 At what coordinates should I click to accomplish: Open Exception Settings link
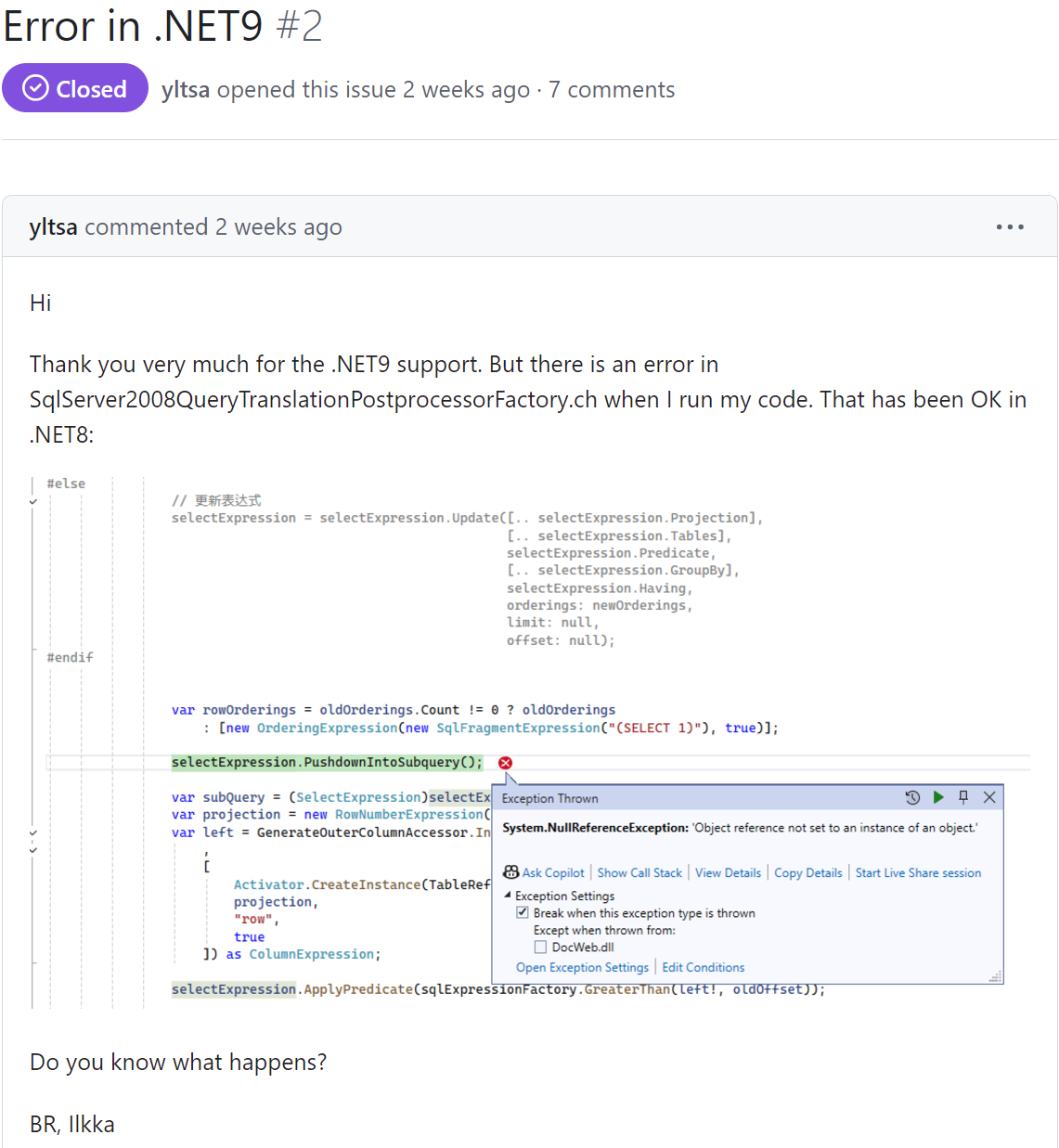(x=582, y=966)
